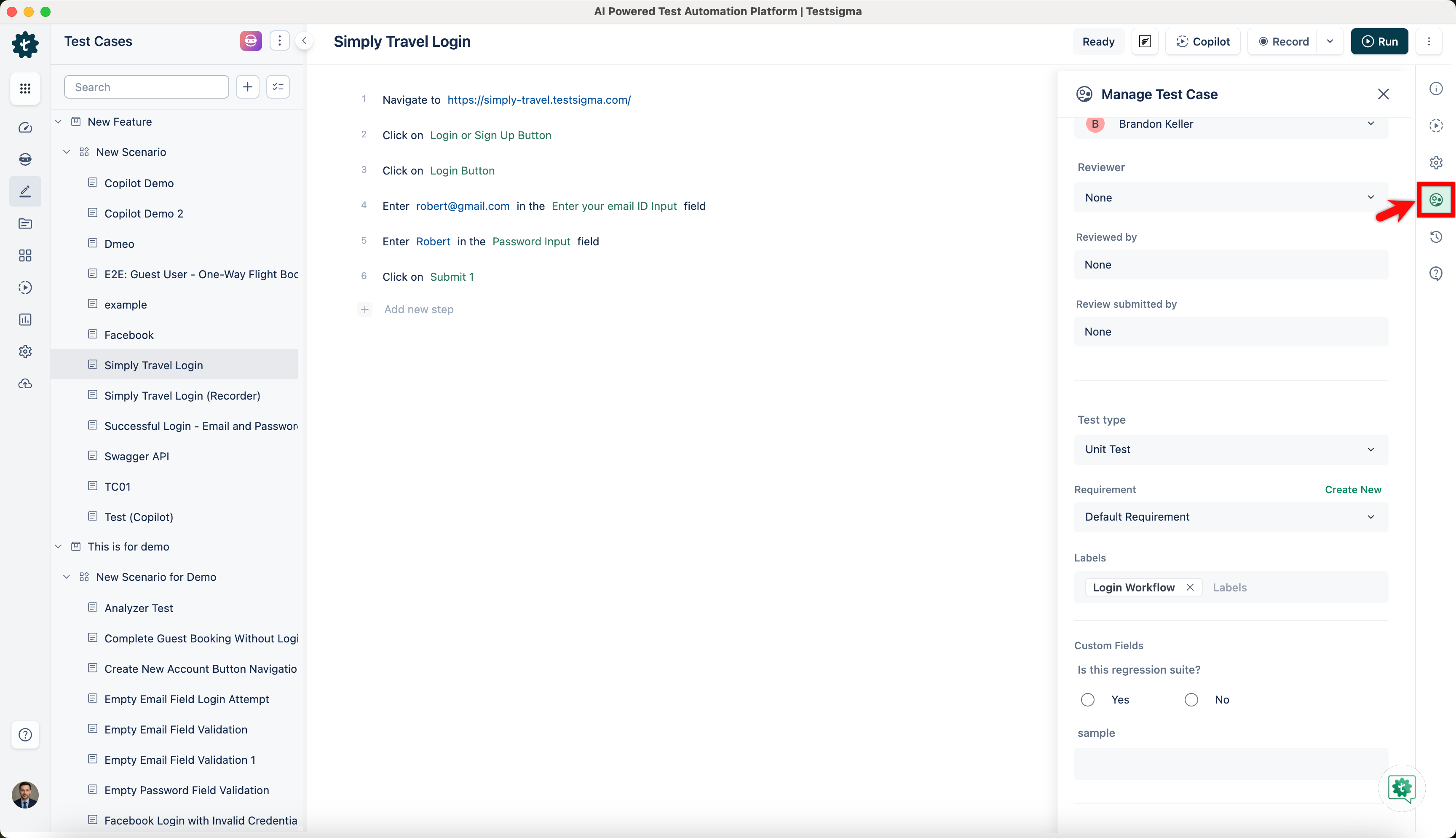Image resolution: width=1456 pixels, height=838 pixels.
Task: Click the Run button
Action: 1379,41
